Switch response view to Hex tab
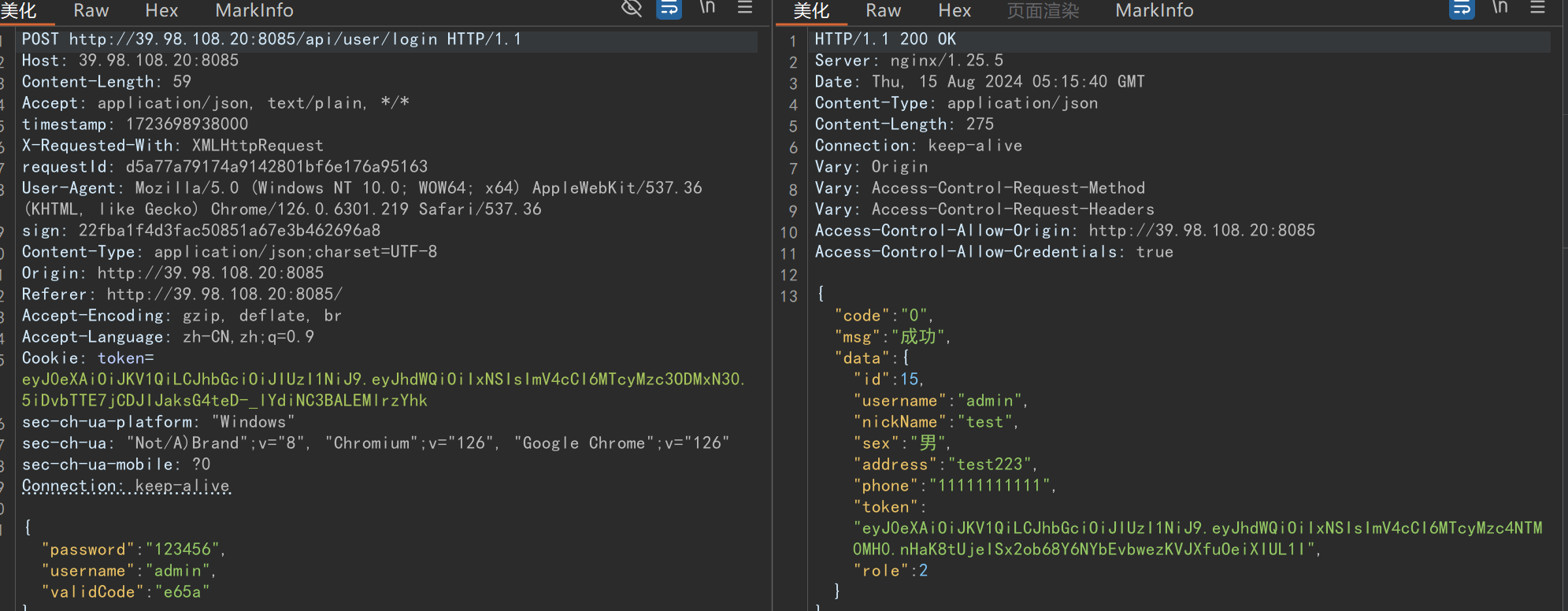The width and height of the screenshot is (1568, 611). click(x=955, y=10)
